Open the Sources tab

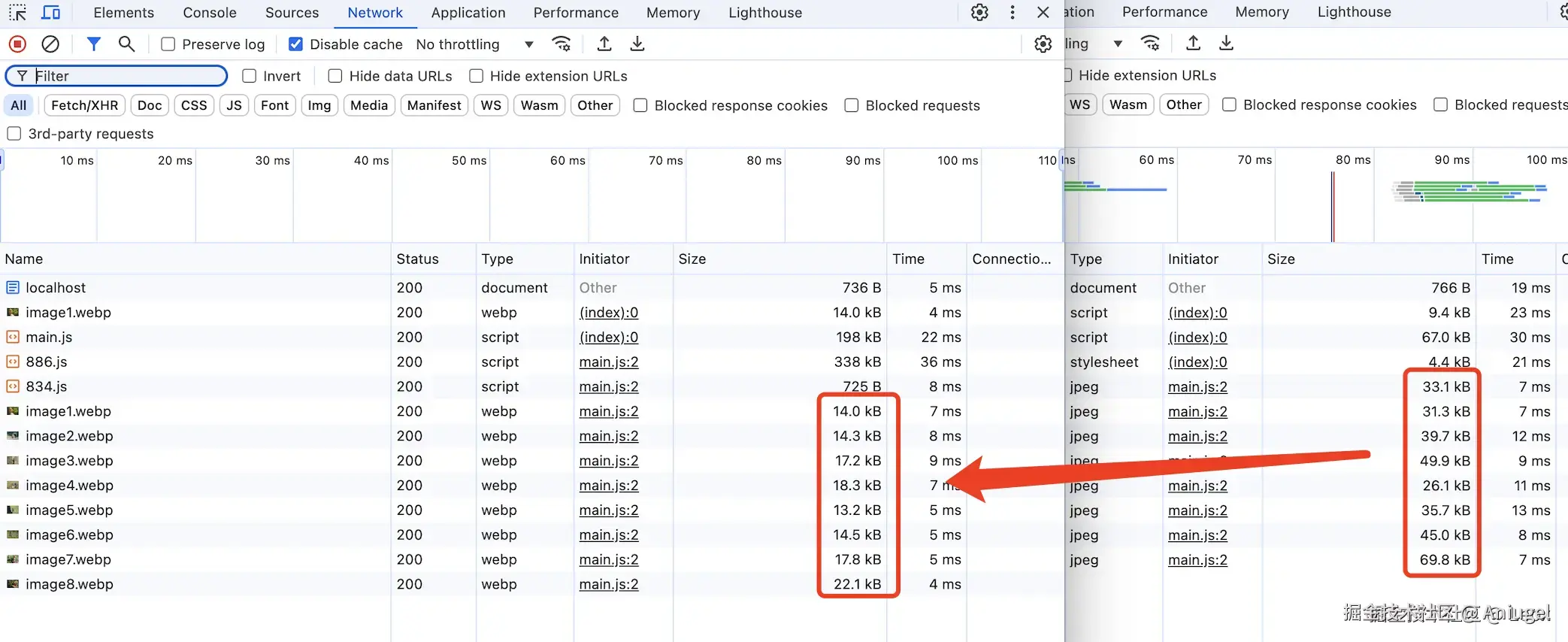click(292, 13)
